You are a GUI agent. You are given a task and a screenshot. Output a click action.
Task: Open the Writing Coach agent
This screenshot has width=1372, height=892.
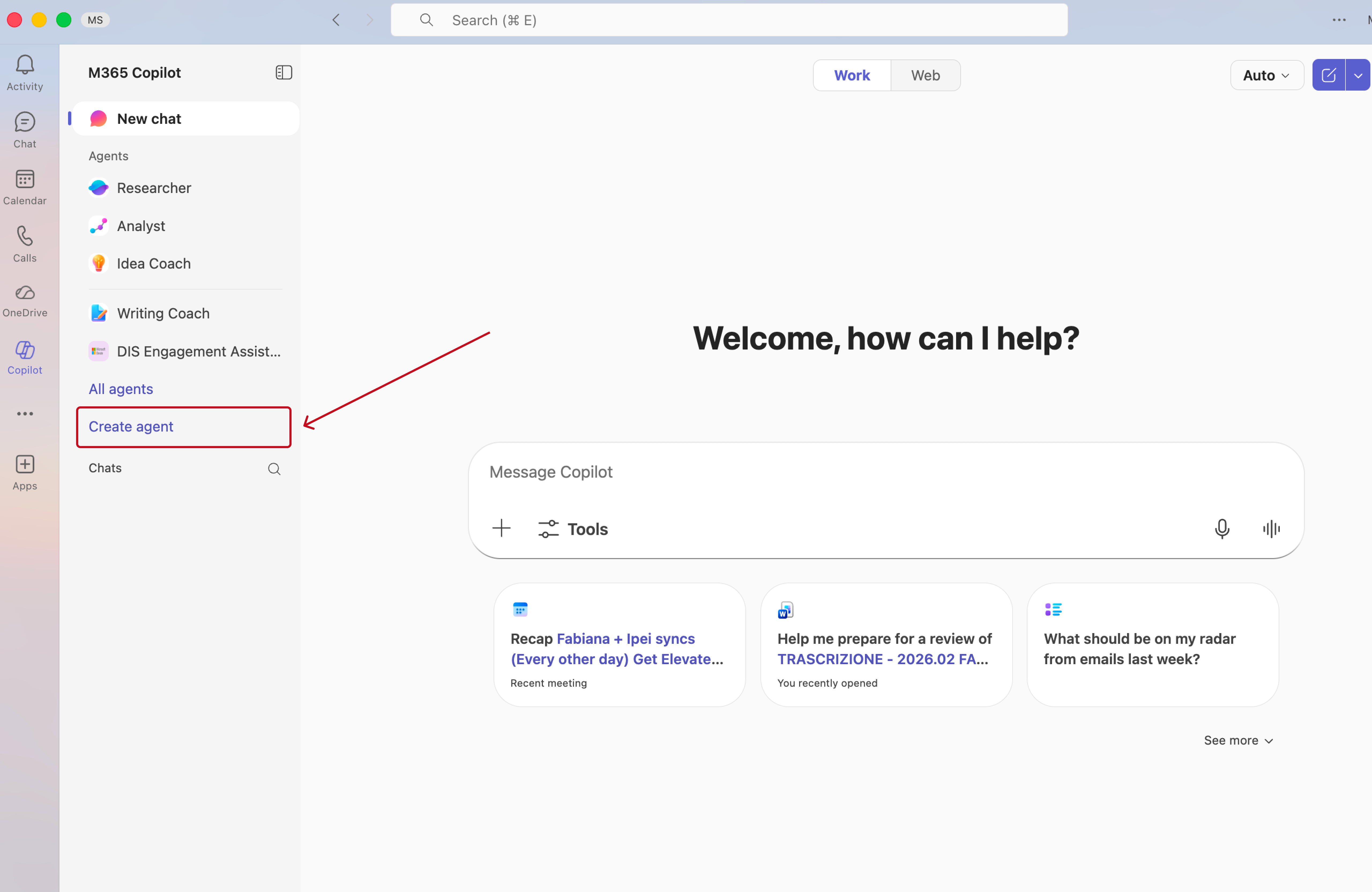click(164, 313)
